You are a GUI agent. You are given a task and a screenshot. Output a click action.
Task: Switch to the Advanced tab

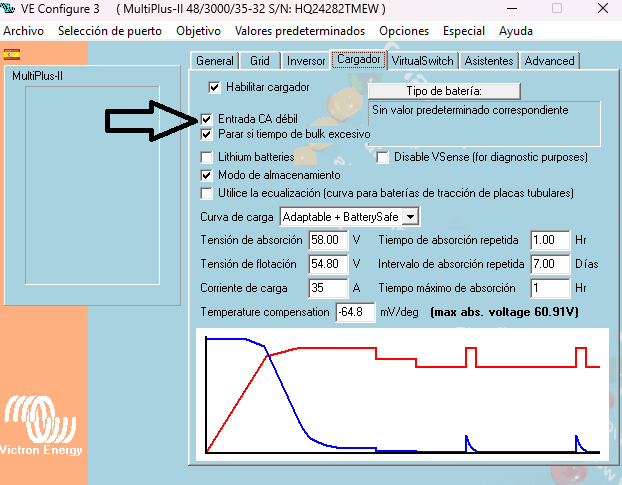point(549,61)
